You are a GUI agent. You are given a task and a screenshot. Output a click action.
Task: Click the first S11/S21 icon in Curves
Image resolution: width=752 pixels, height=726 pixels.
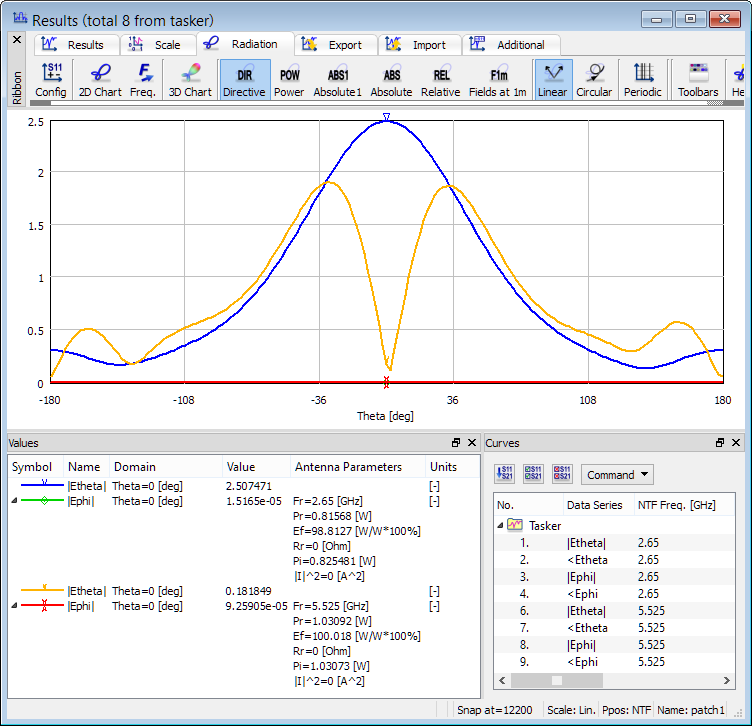point(505,474)
